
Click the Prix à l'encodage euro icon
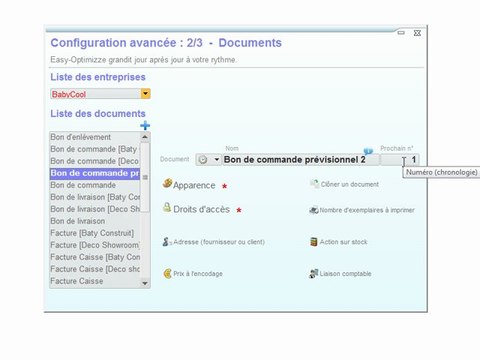167,274
